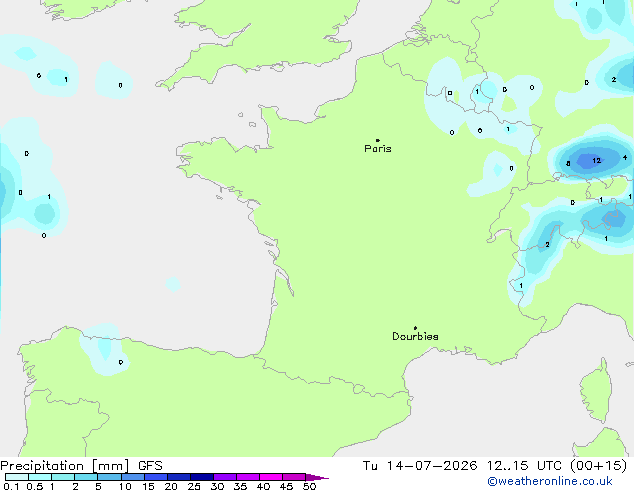Click the legend swatch between 10 and 15

133,477
